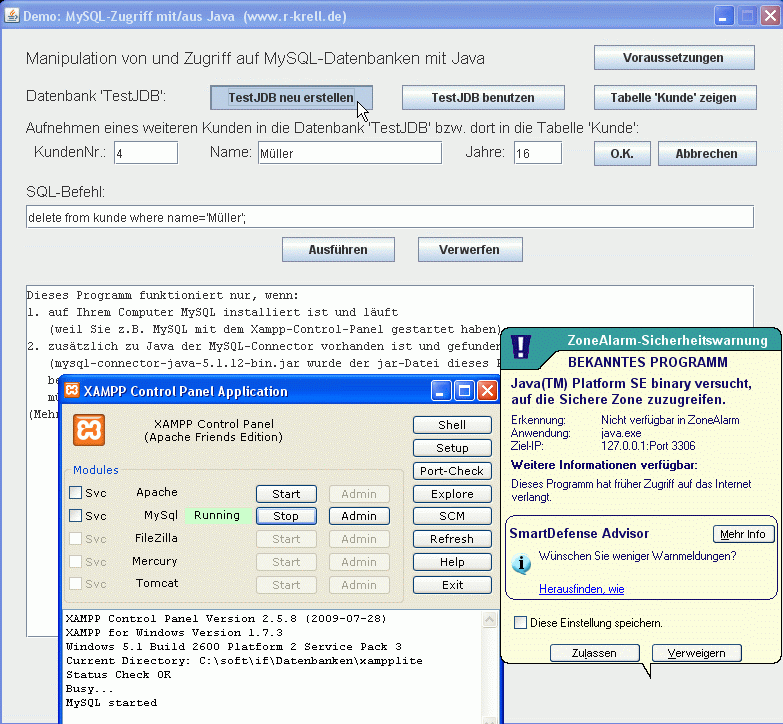
Task: Click 'Status Check OK' log line
Action: (118, 675)
